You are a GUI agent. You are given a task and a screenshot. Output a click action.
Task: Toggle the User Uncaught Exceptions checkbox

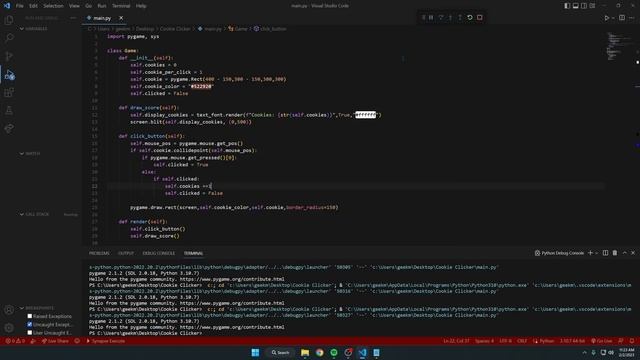[29, 333]
